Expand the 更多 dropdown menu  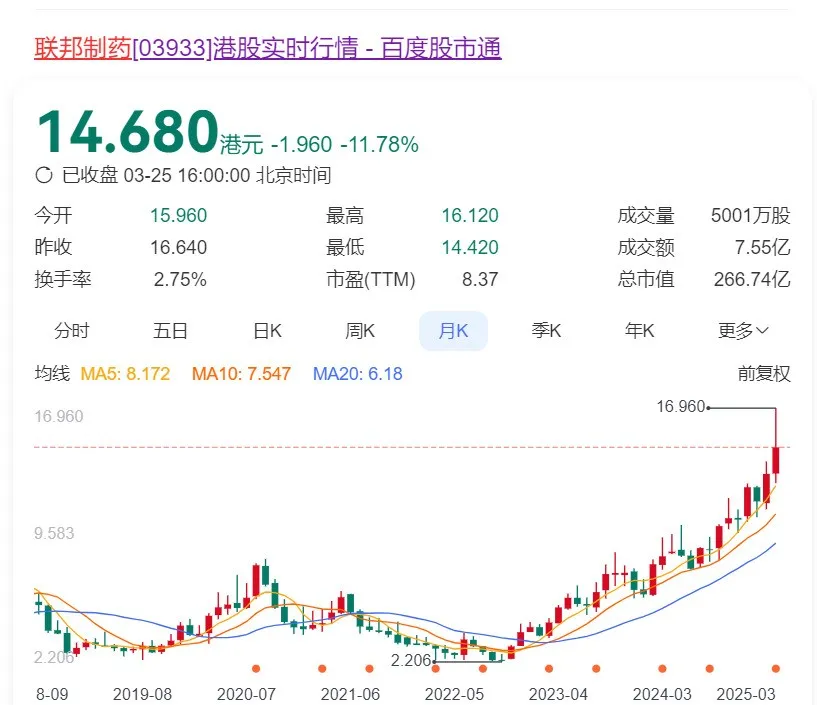pos(743,331)
